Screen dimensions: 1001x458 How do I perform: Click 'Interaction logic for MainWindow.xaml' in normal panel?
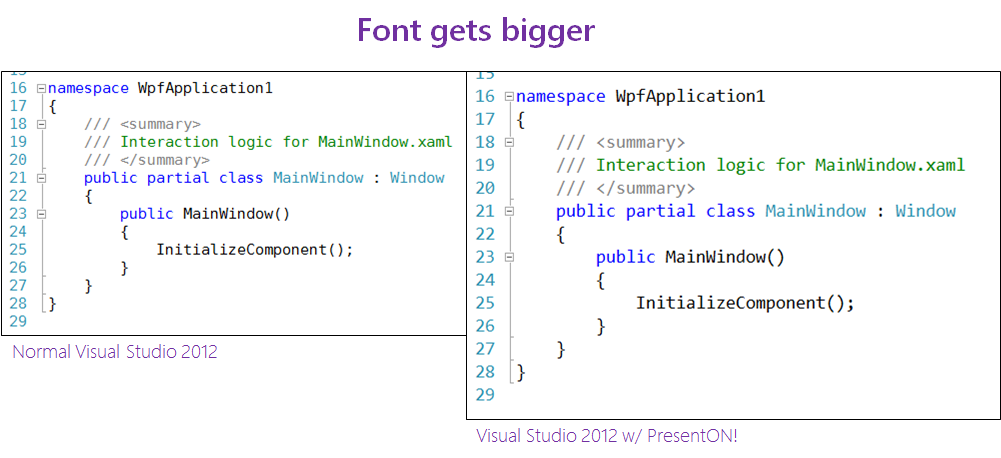point(287,142)
